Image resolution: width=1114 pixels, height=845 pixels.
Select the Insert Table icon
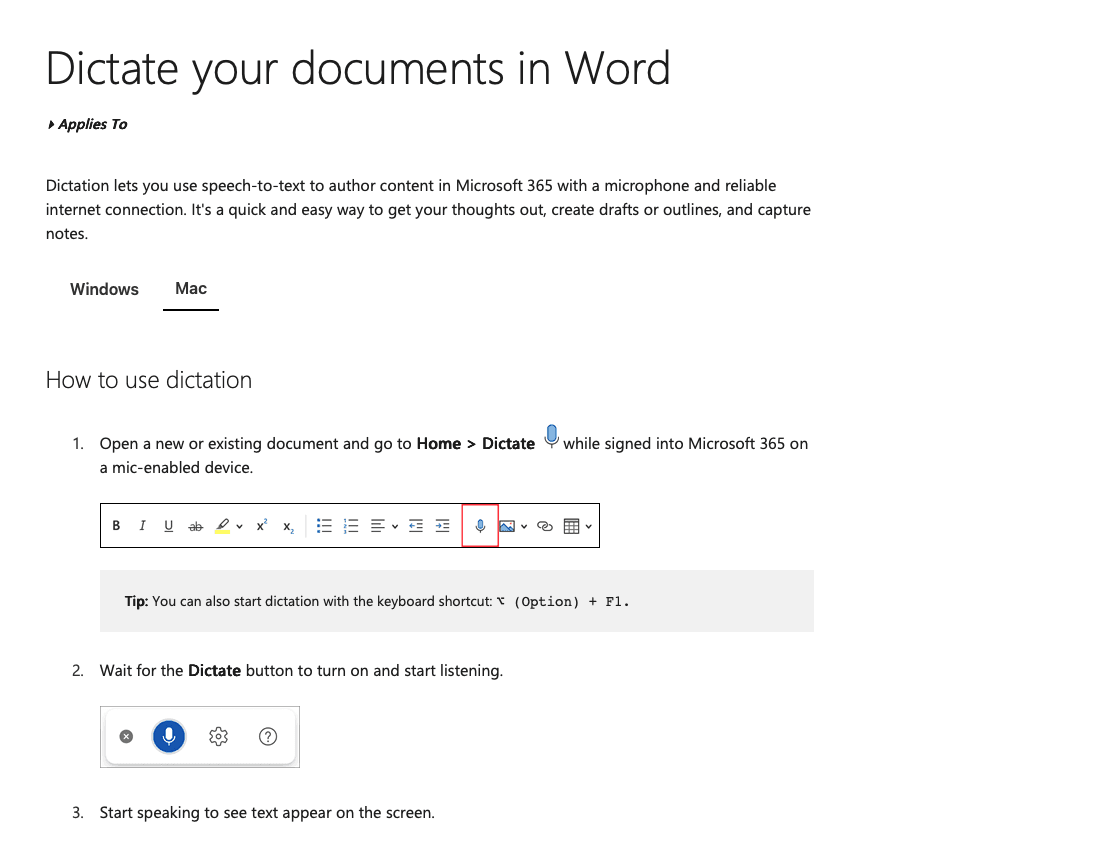point(572,525)
